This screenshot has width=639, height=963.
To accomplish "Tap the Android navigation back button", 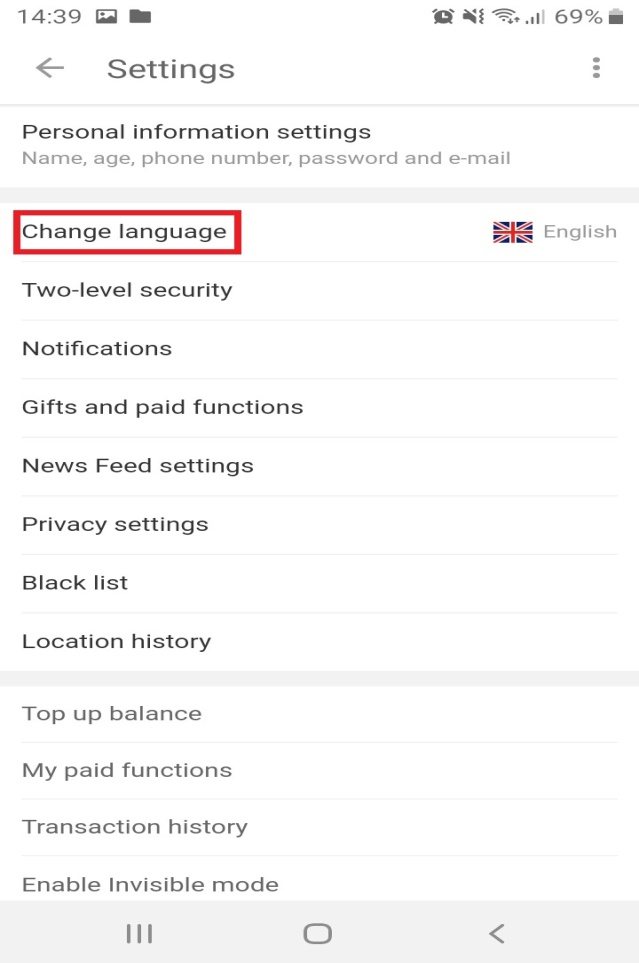I will tap(496, 934).
